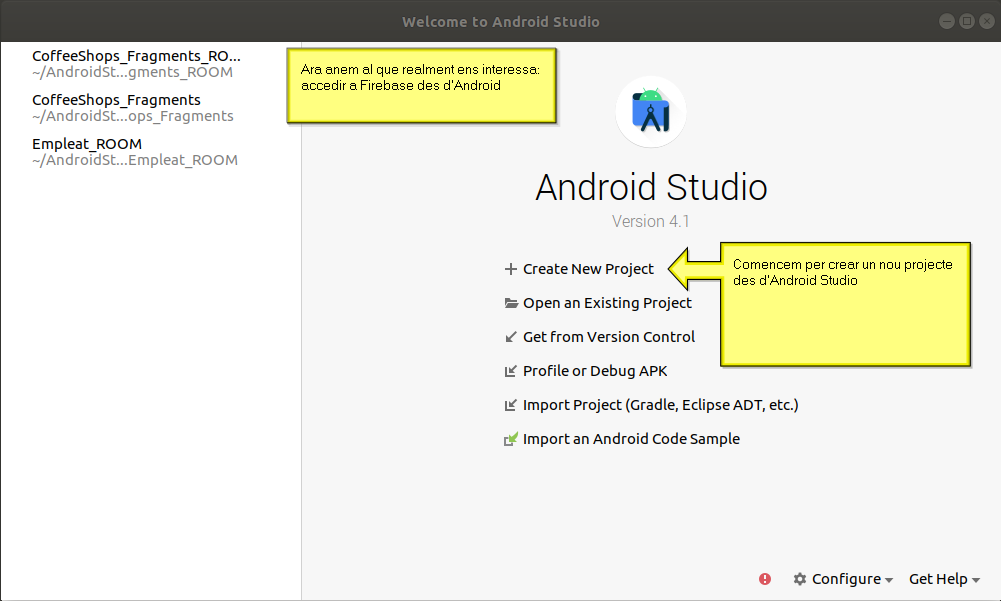Open recent project CoffeeShops_Fragments_RO...
Screen dimensions: 1001x601
[136, 56]
